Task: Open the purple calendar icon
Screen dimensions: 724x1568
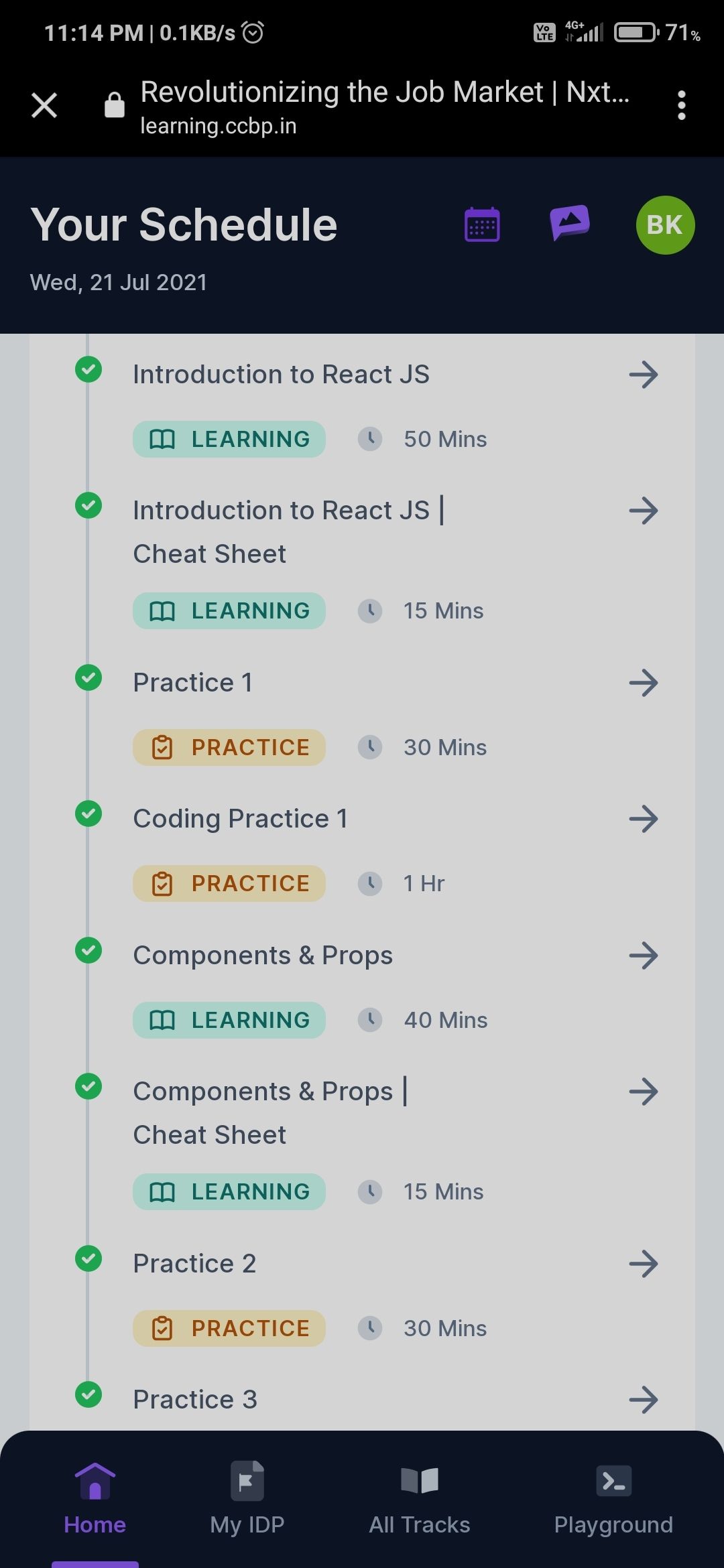Action: tap(482, 224)
